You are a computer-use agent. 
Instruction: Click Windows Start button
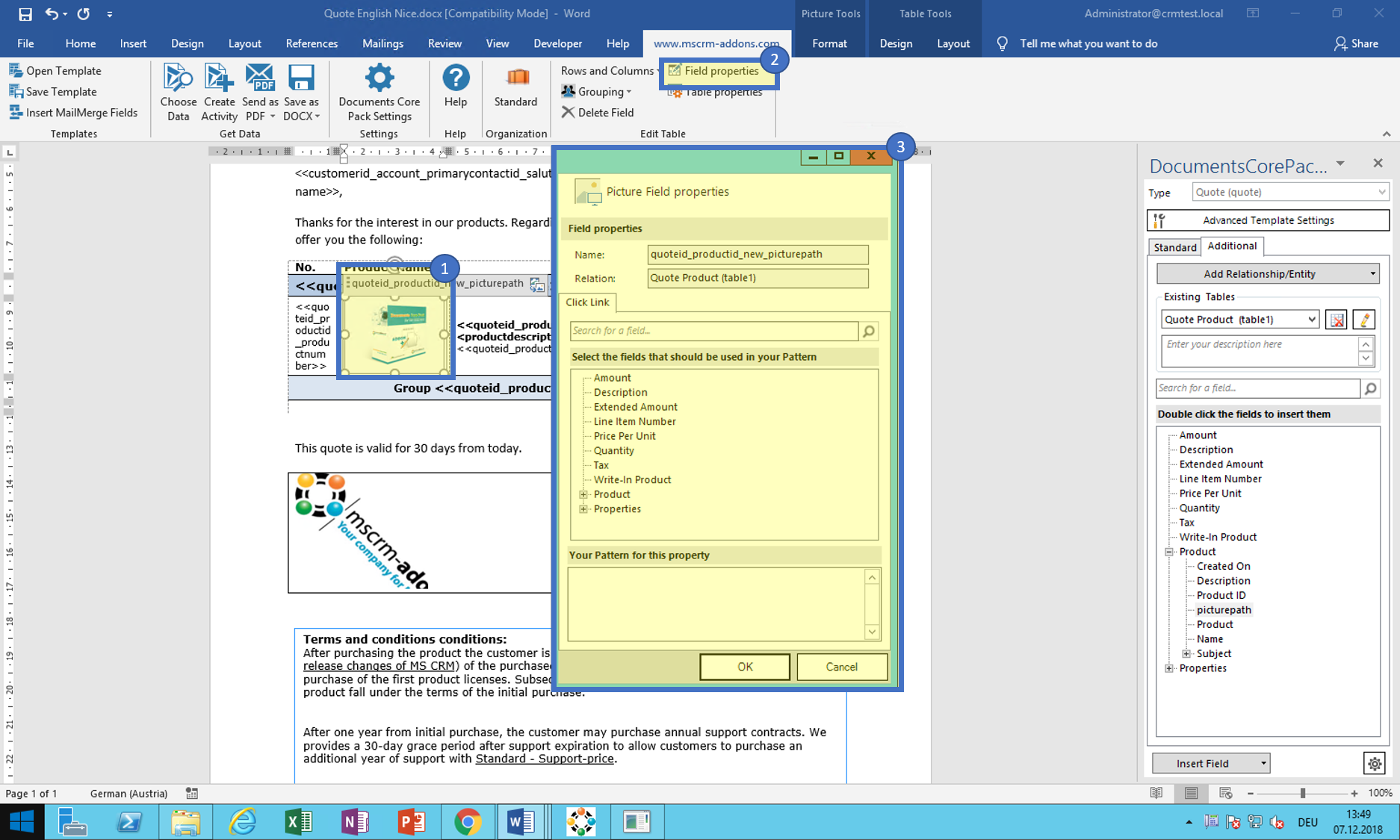(x=22, y=822)
